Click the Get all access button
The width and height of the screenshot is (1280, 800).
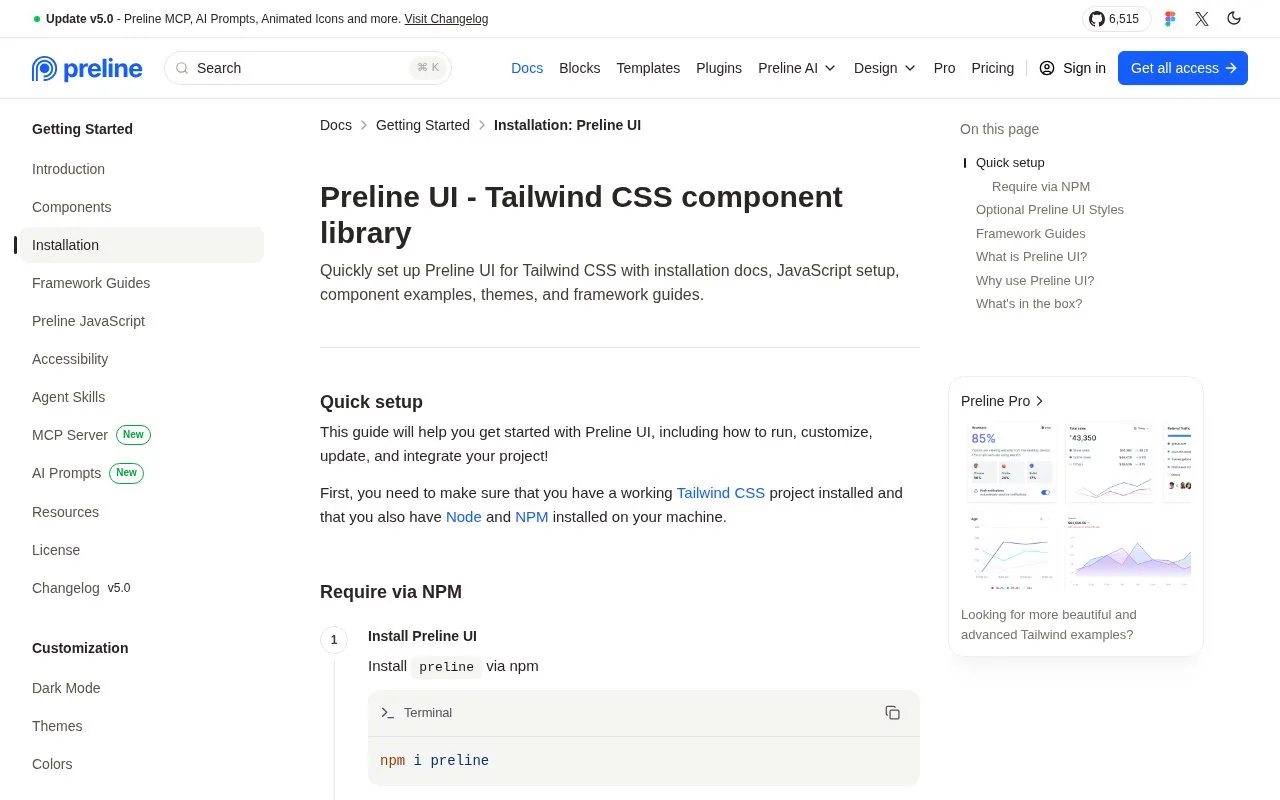[x=1183, y=68]
